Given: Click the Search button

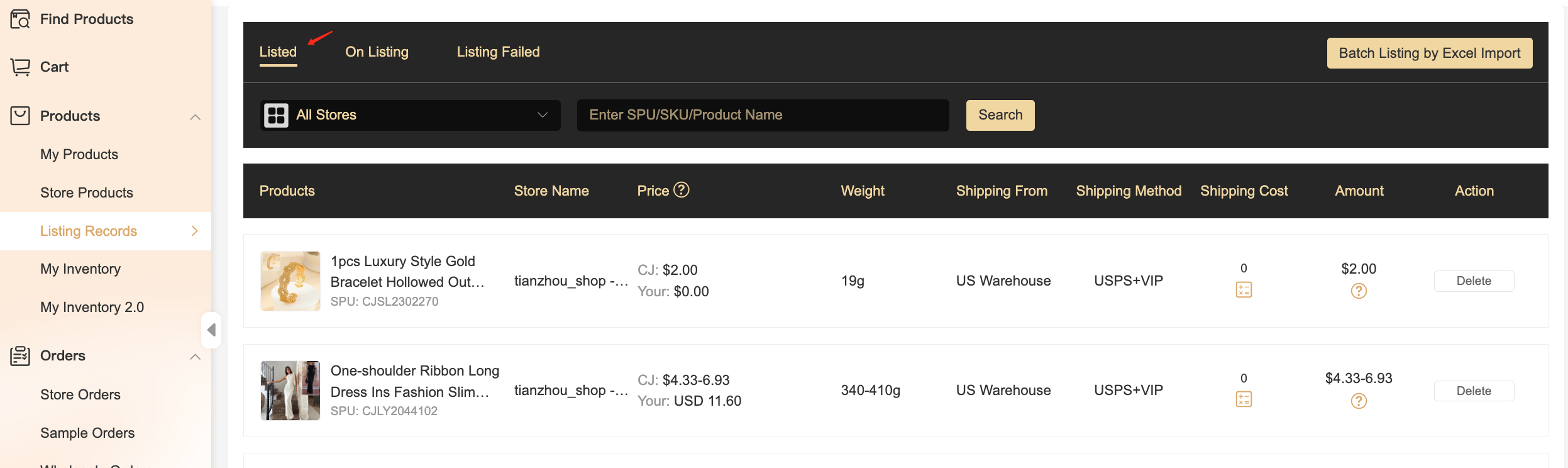Looking at the screenshot, I should pos(1000,115).
